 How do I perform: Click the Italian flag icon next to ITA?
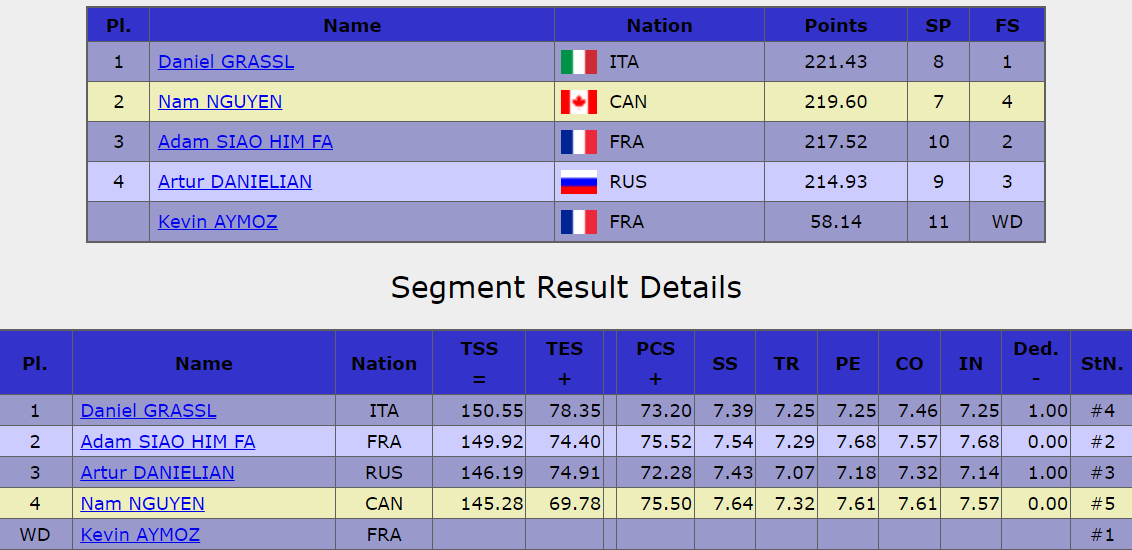(x=579, y=62)
